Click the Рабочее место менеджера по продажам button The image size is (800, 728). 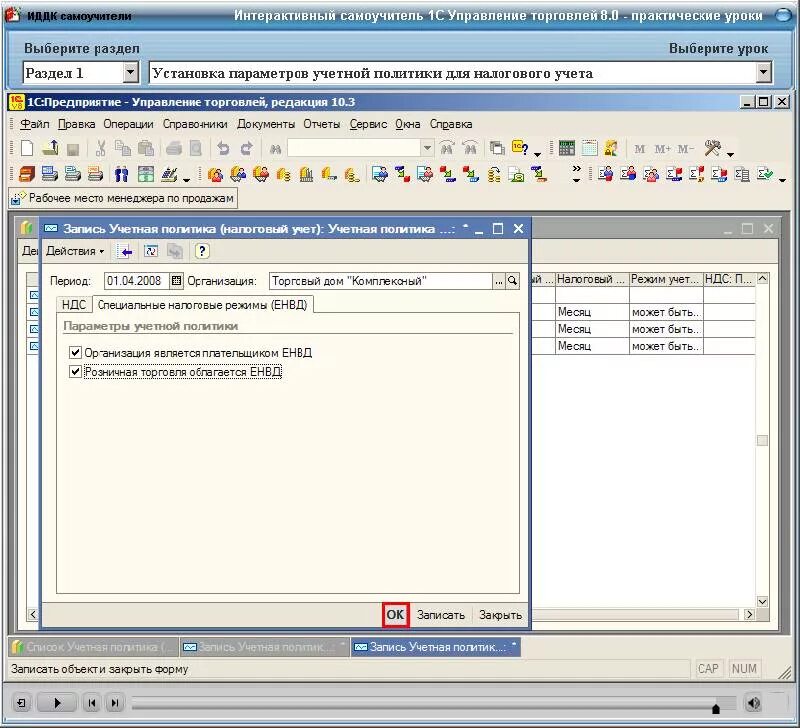coord(123,198)
